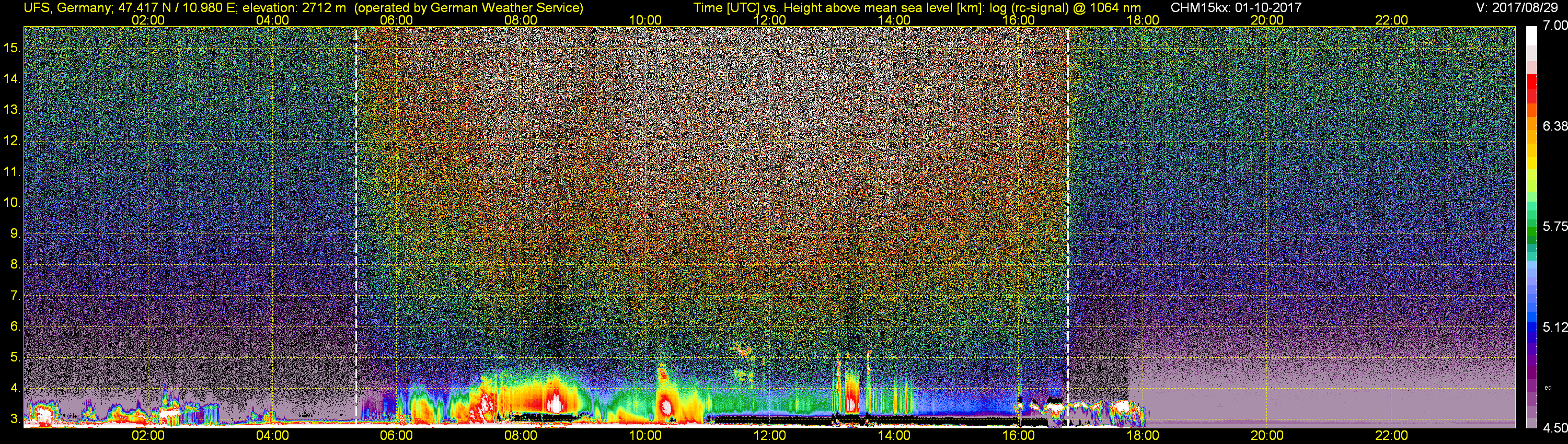The image size is (1568, 444).
Task: Click the color scale value 6.38
Action: pos(1554,126)
